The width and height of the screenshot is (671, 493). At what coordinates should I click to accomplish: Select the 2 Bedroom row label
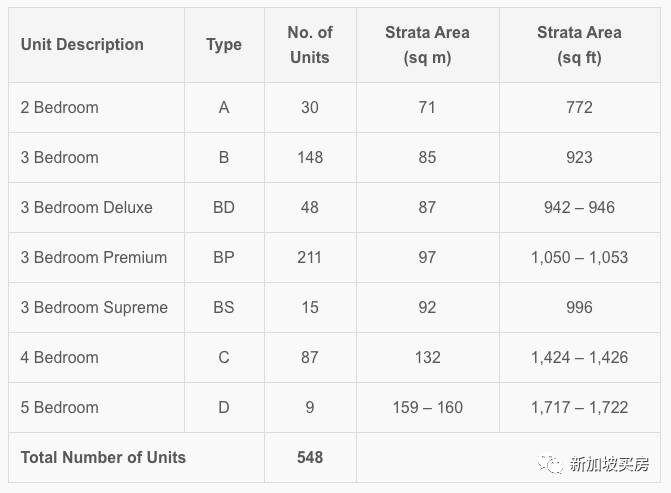pyautogui.click(x=60, y=107)
